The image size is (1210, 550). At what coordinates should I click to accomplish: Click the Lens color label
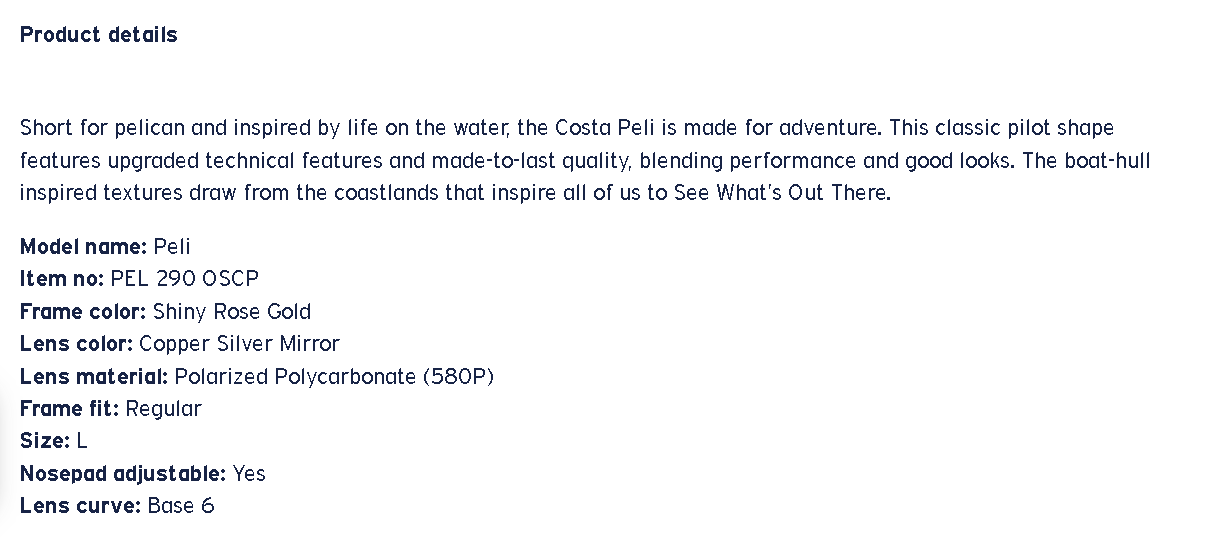pyautogui.click(x=76, y=344)
